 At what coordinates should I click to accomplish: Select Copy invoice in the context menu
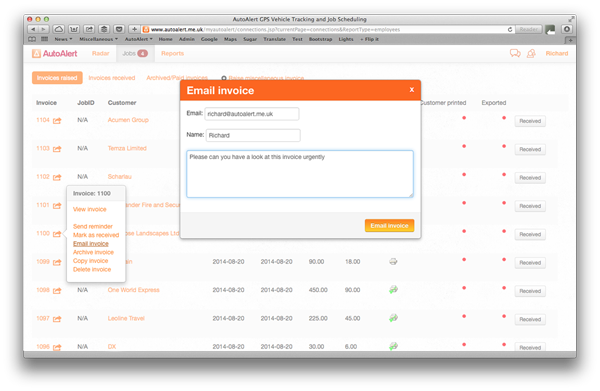(x=90, y=261)
